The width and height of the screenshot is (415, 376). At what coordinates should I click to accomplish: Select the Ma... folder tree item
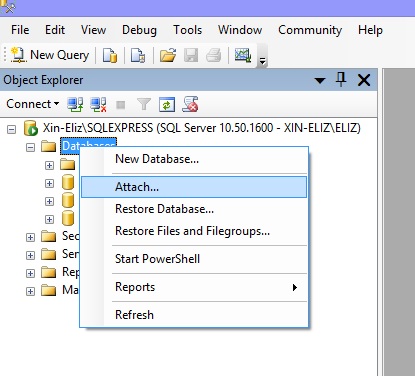tap(70, 290)
